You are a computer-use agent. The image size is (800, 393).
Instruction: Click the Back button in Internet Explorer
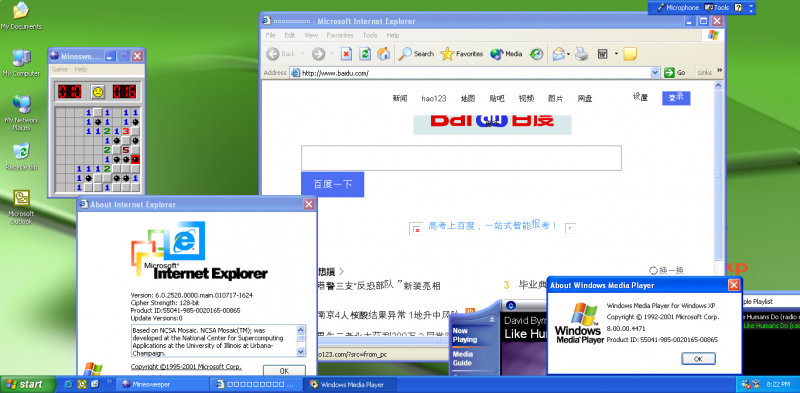click(281, 54)
